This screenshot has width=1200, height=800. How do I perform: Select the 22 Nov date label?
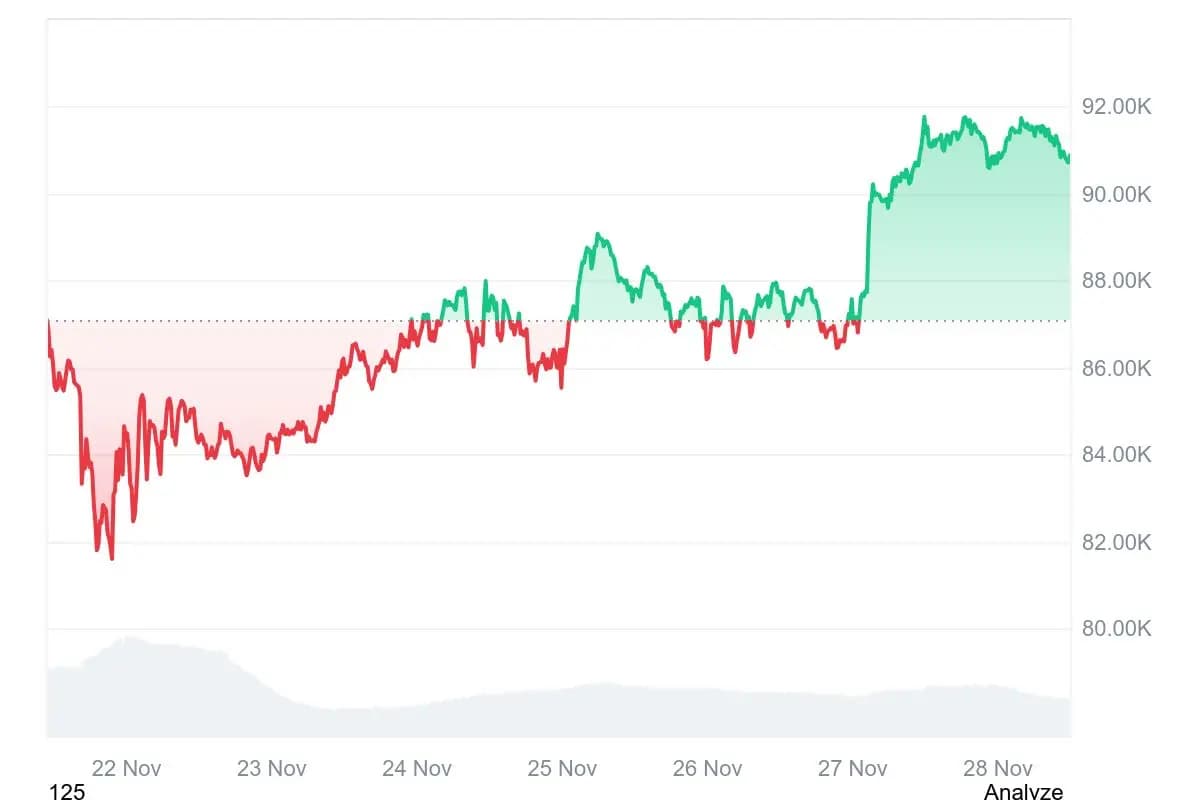pos(126,768)
